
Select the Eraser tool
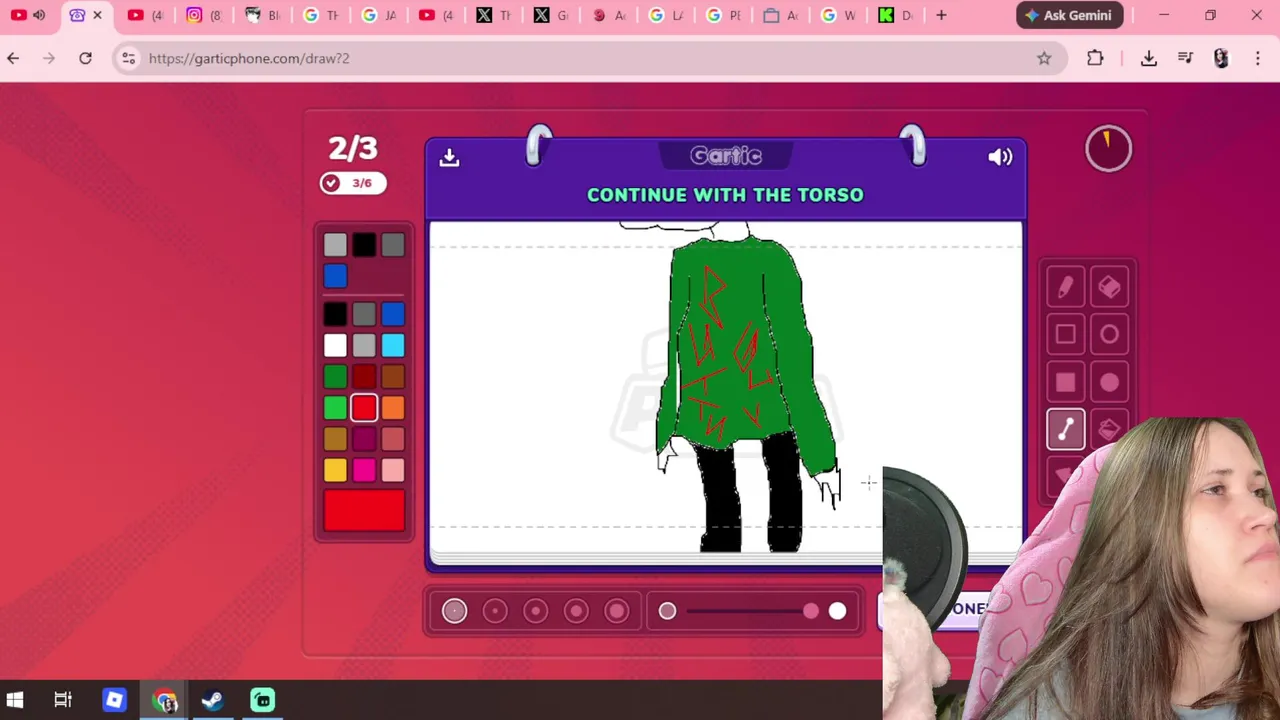(x=1109, y=287)
